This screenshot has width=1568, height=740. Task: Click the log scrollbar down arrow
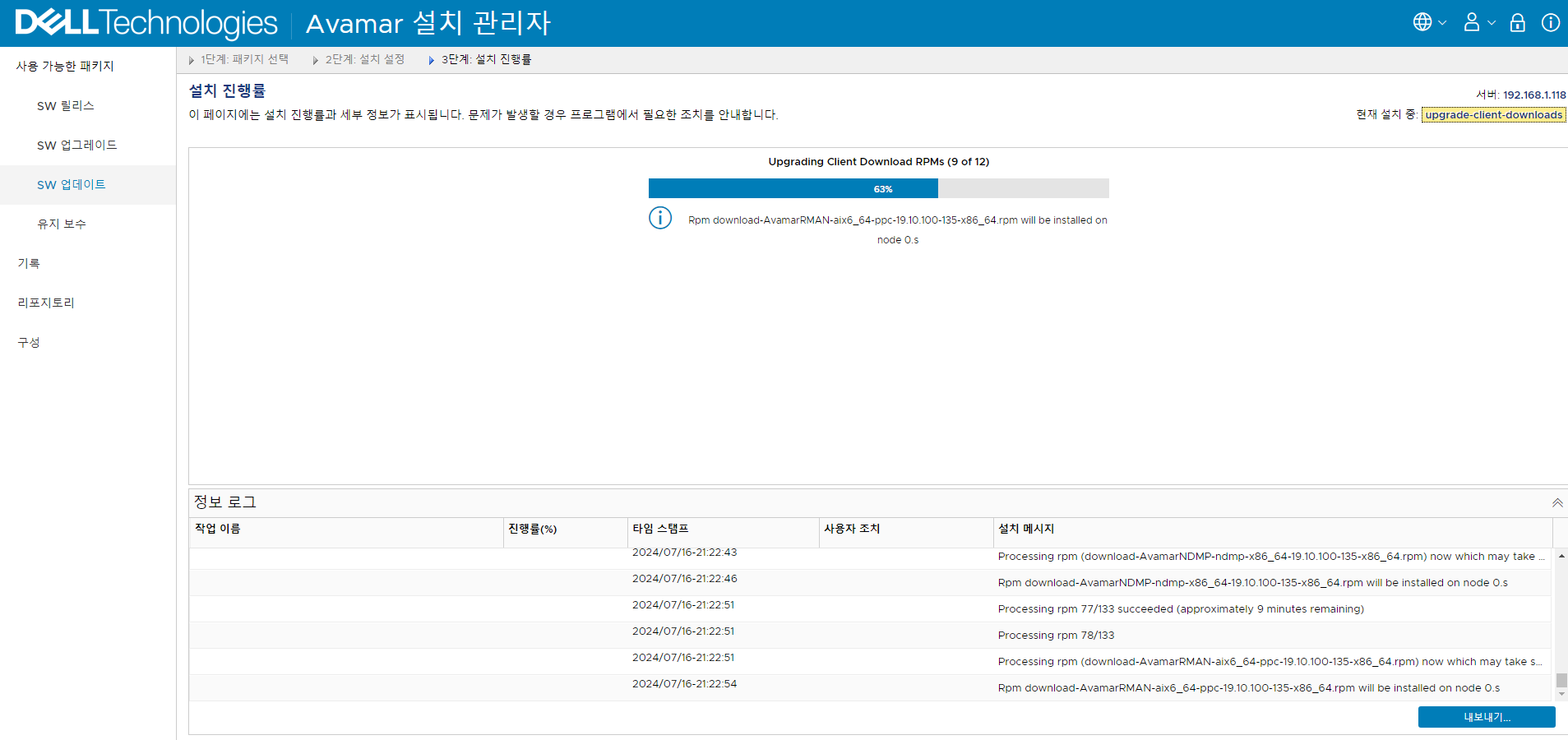(x=1561, y=694)
